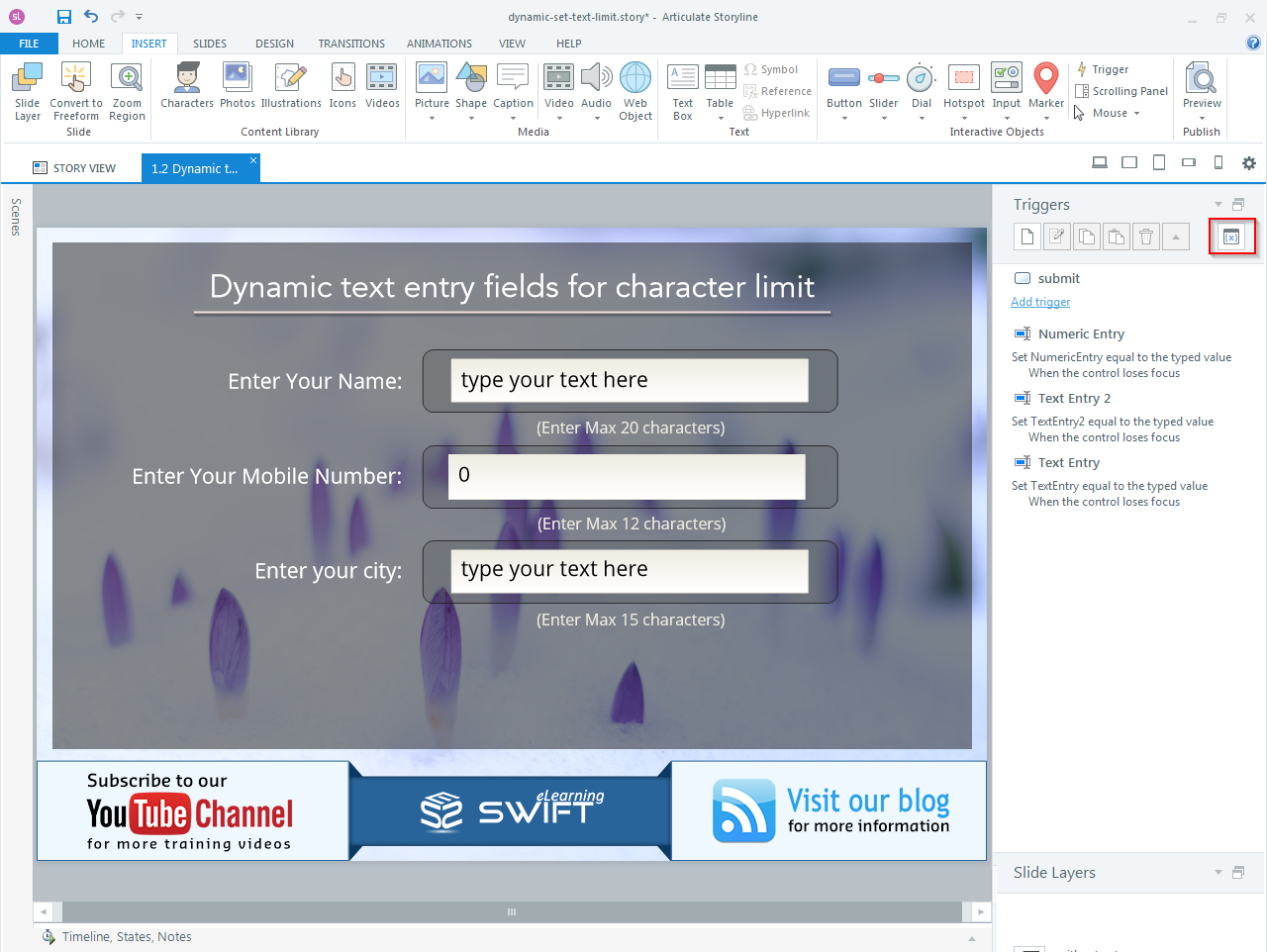Screen dimensions: 1267x952
Task: Collapse the Slide Layers panel
Action: tap(1218, 873)
